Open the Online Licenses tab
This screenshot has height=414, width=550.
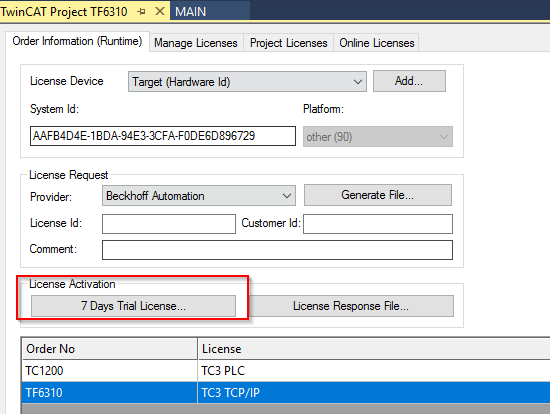[377, 43]
